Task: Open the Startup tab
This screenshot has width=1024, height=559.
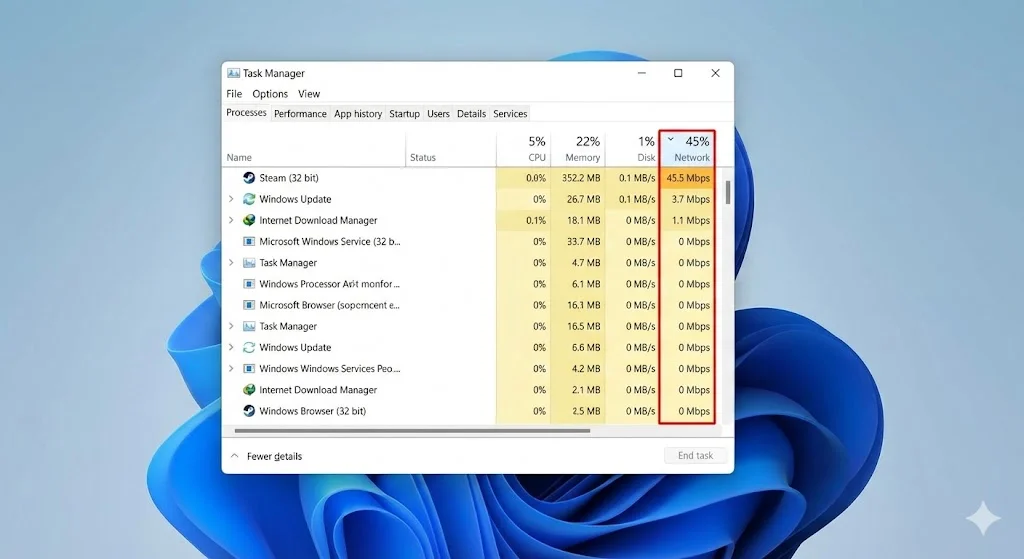Action: [x=404, y=114]
